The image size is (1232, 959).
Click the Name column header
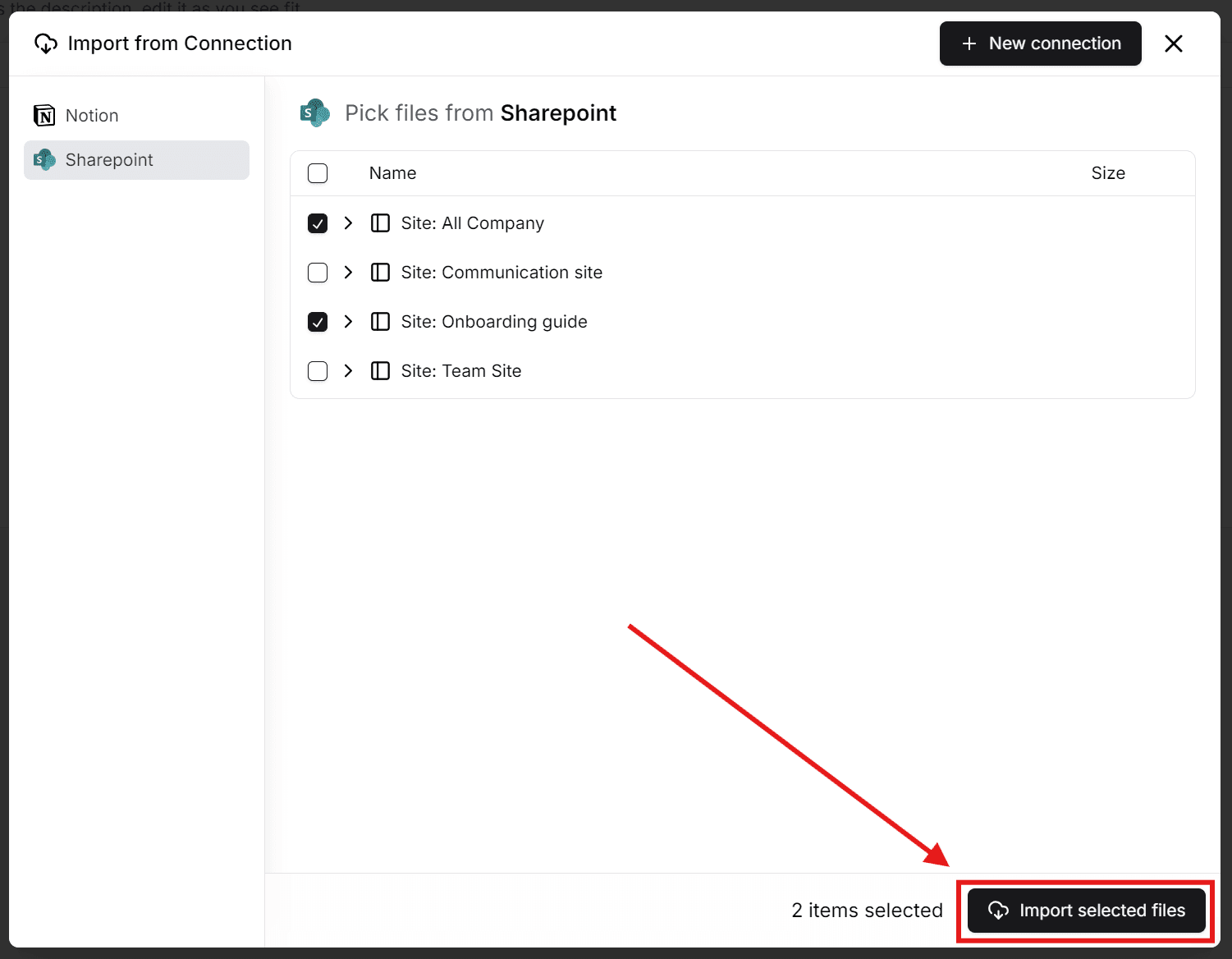click(x=392, y=173)
